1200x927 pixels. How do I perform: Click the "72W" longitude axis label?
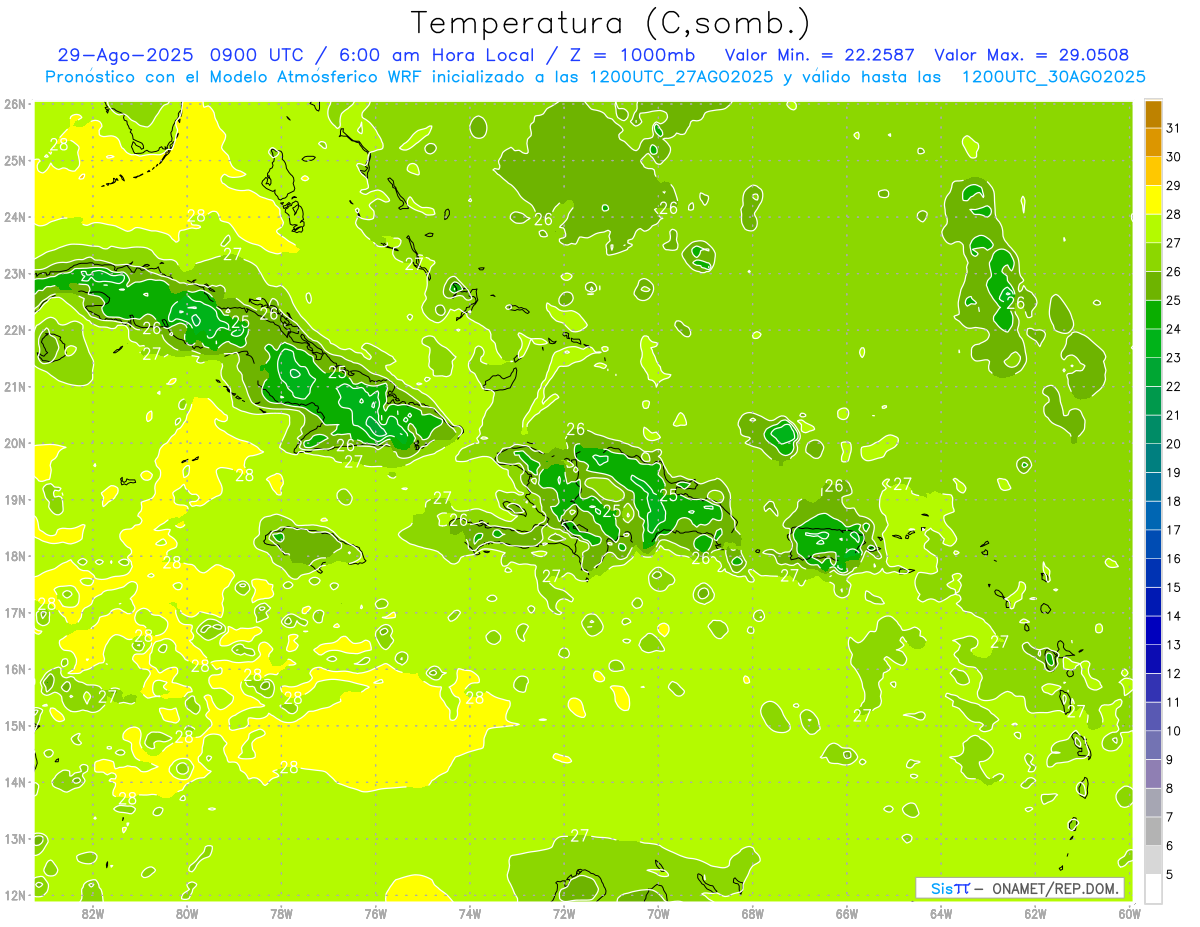564,913
